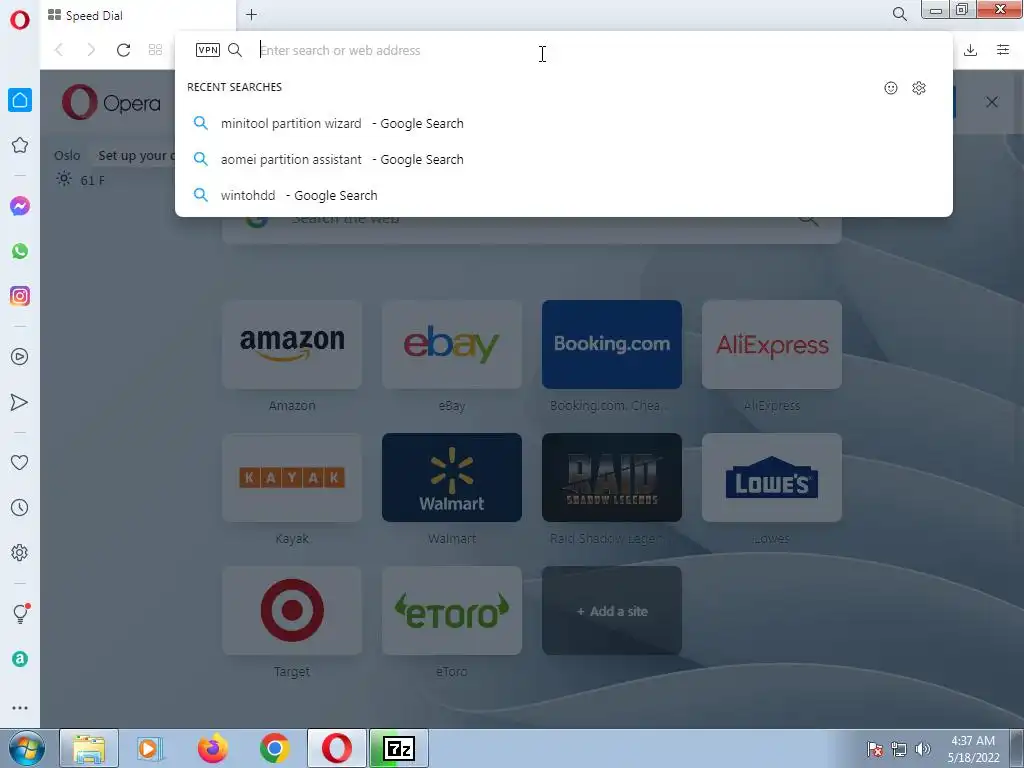Click the smiley feedback icon in recent searches

pyautogui.click(x=891, y=88)
